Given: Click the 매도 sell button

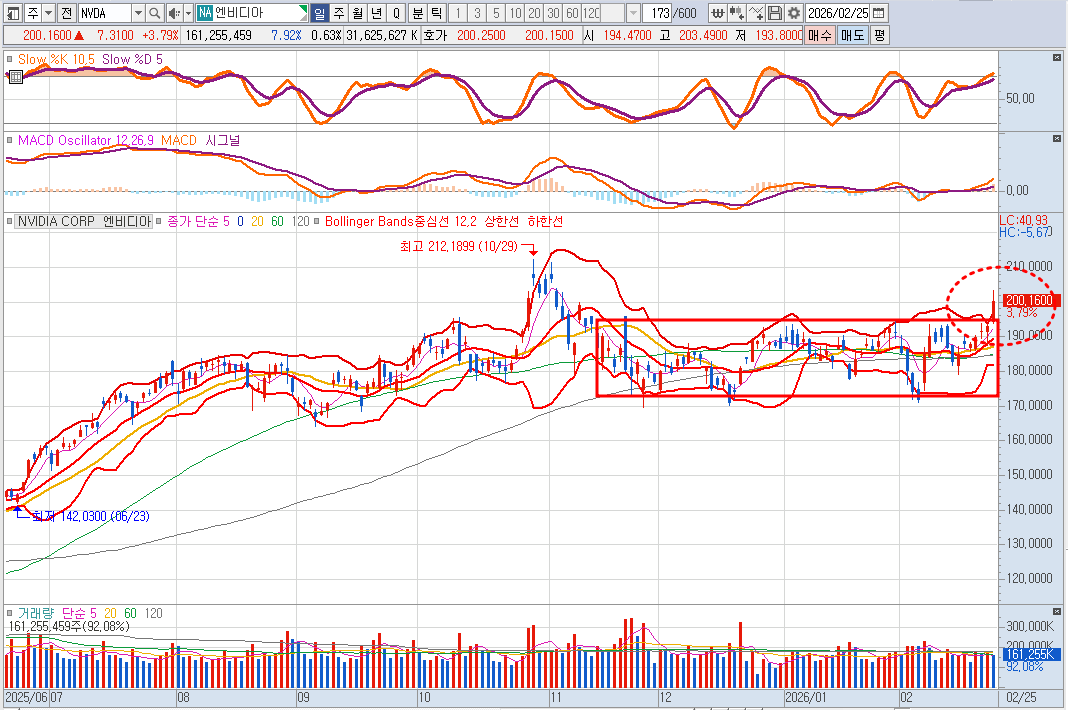Looking at the screenshot, I should point(852,34).
